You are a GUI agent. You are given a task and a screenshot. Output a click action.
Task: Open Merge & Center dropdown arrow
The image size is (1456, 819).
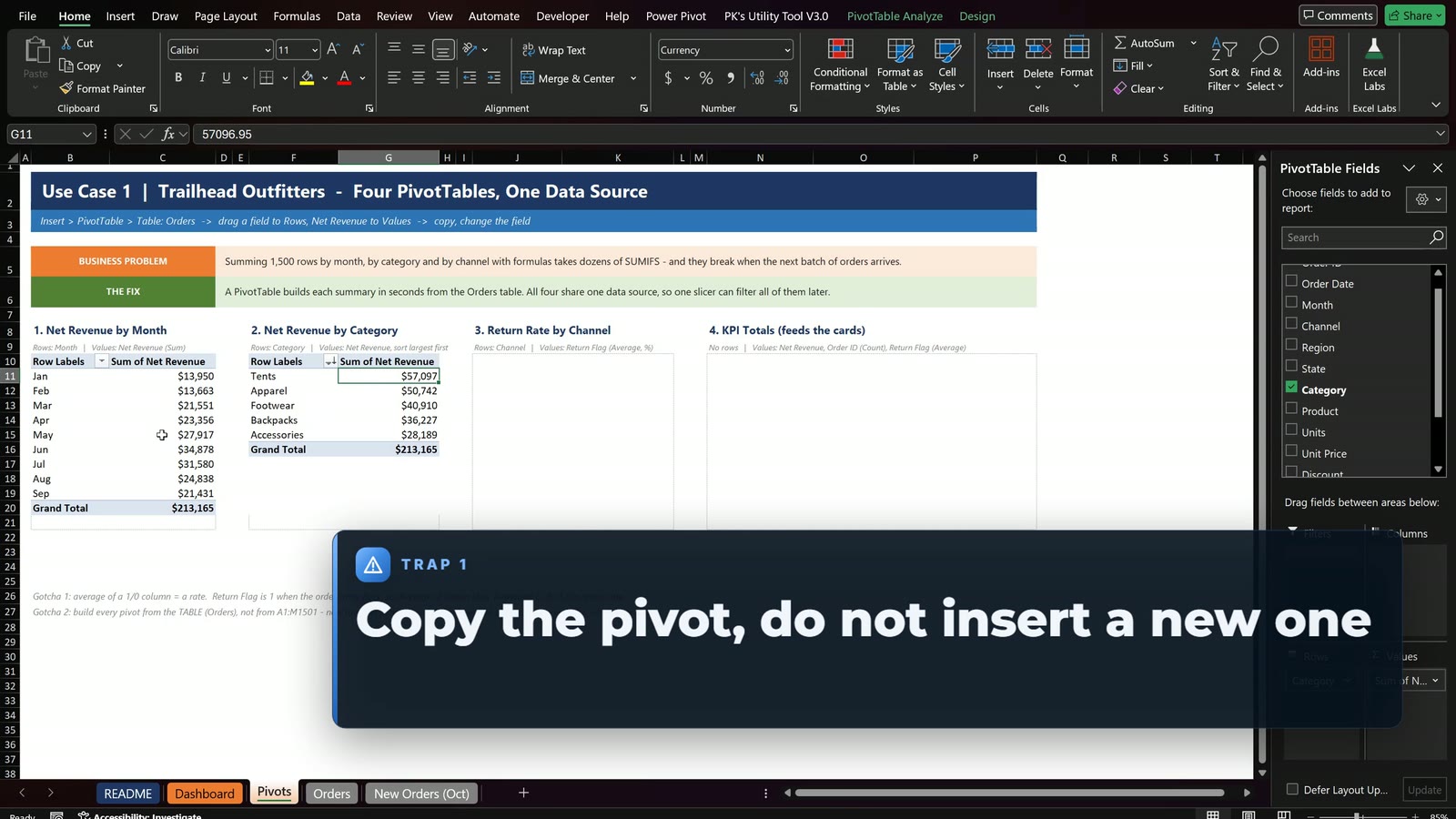tap(633, 78)
